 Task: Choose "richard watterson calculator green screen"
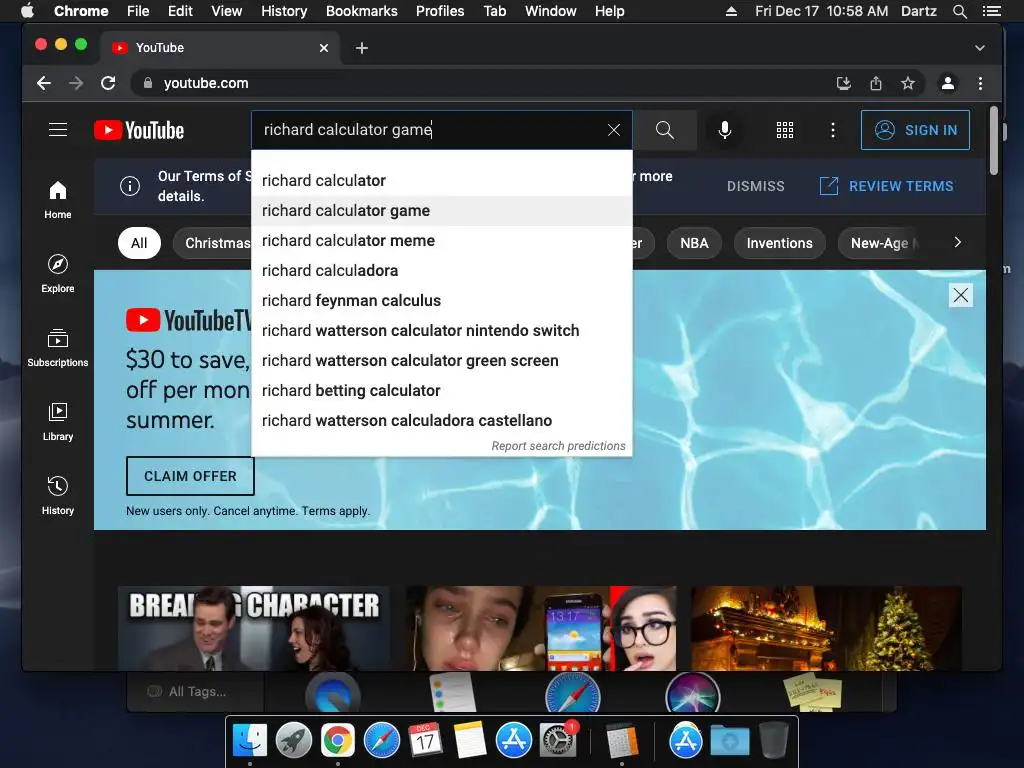pos(441,360)
